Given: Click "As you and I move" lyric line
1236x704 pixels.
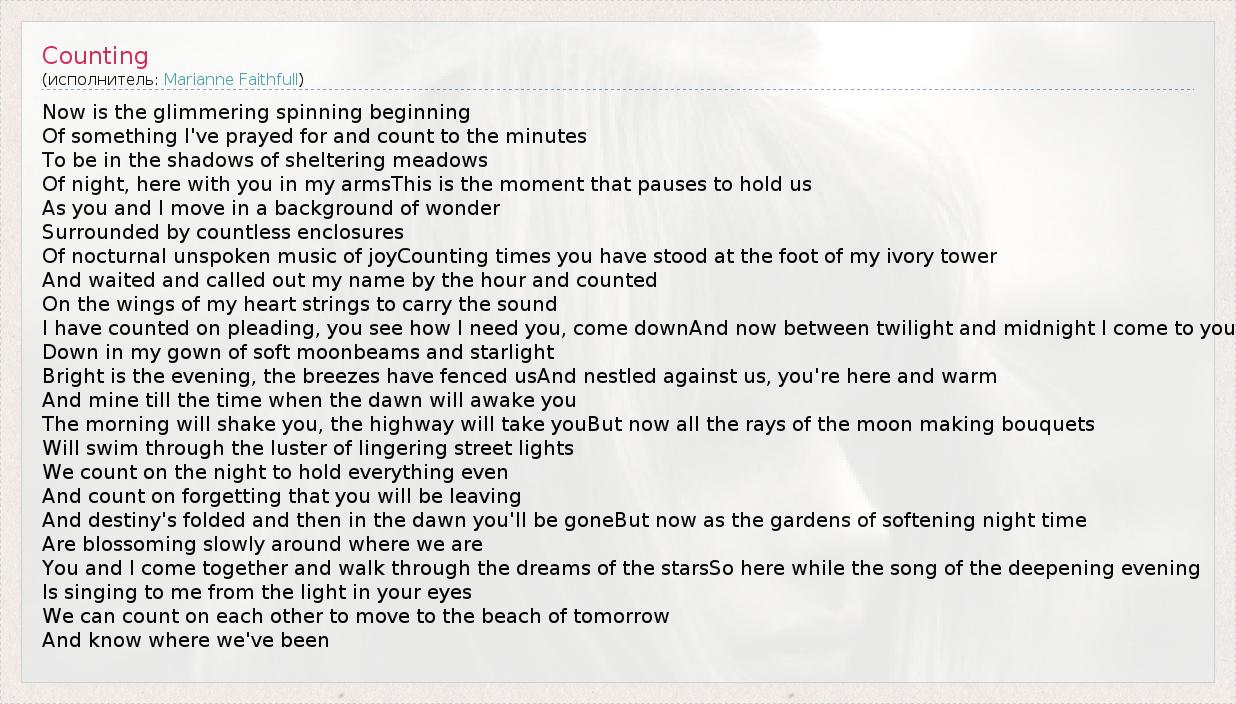Looking at the screenshot, I should click(271, 208).
